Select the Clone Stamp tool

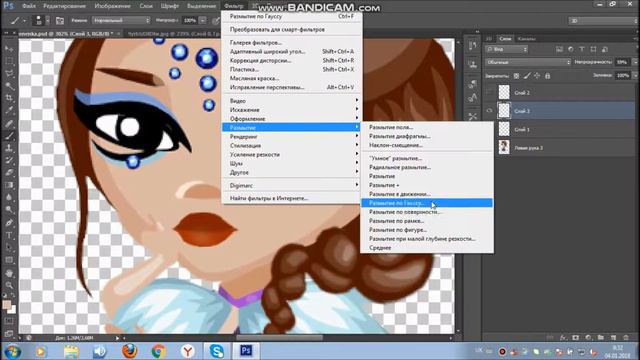tap(9, 148)
